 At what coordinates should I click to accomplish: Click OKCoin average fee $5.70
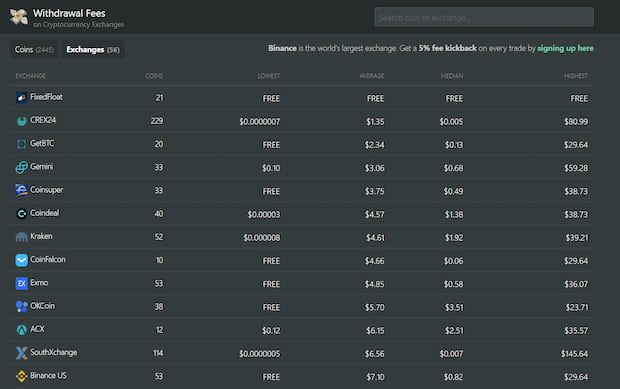(374, 307)
